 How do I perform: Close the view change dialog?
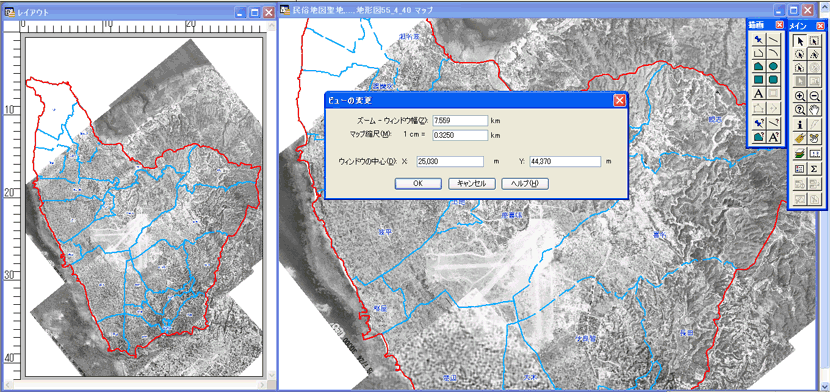pos(619,101)
